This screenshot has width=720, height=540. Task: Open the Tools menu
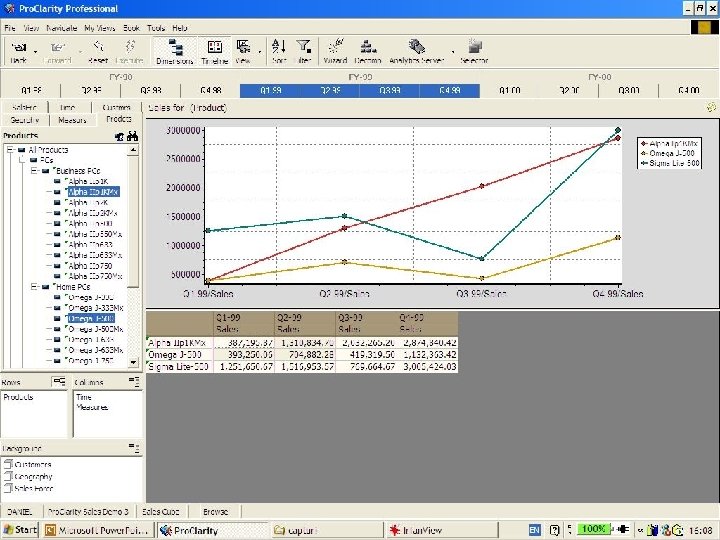(x=156, y=28)
